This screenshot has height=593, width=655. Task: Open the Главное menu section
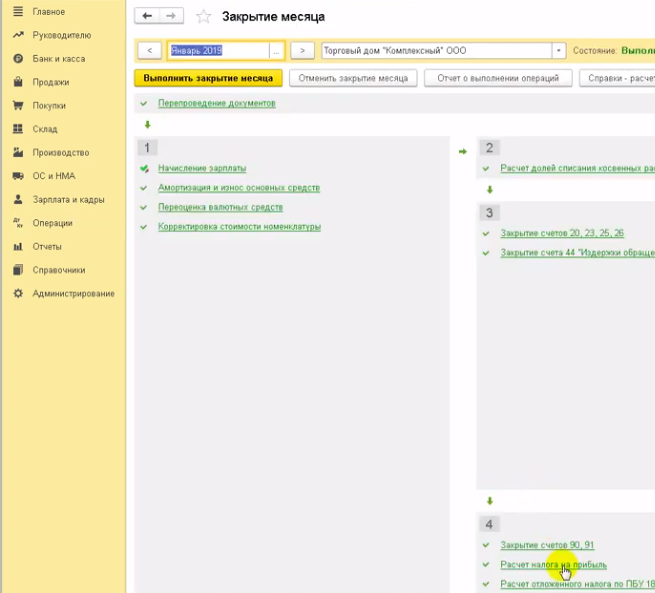(48, 12)
